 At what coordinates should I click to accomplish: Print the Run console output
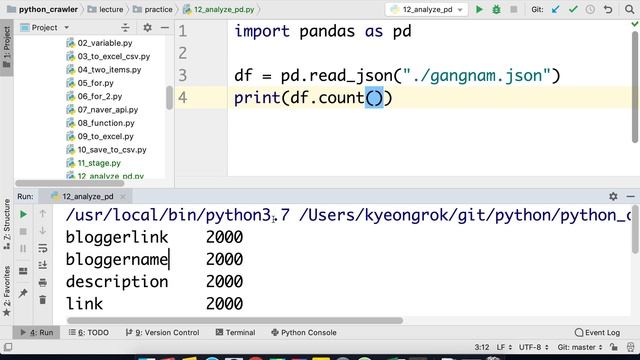pos(42,282)
